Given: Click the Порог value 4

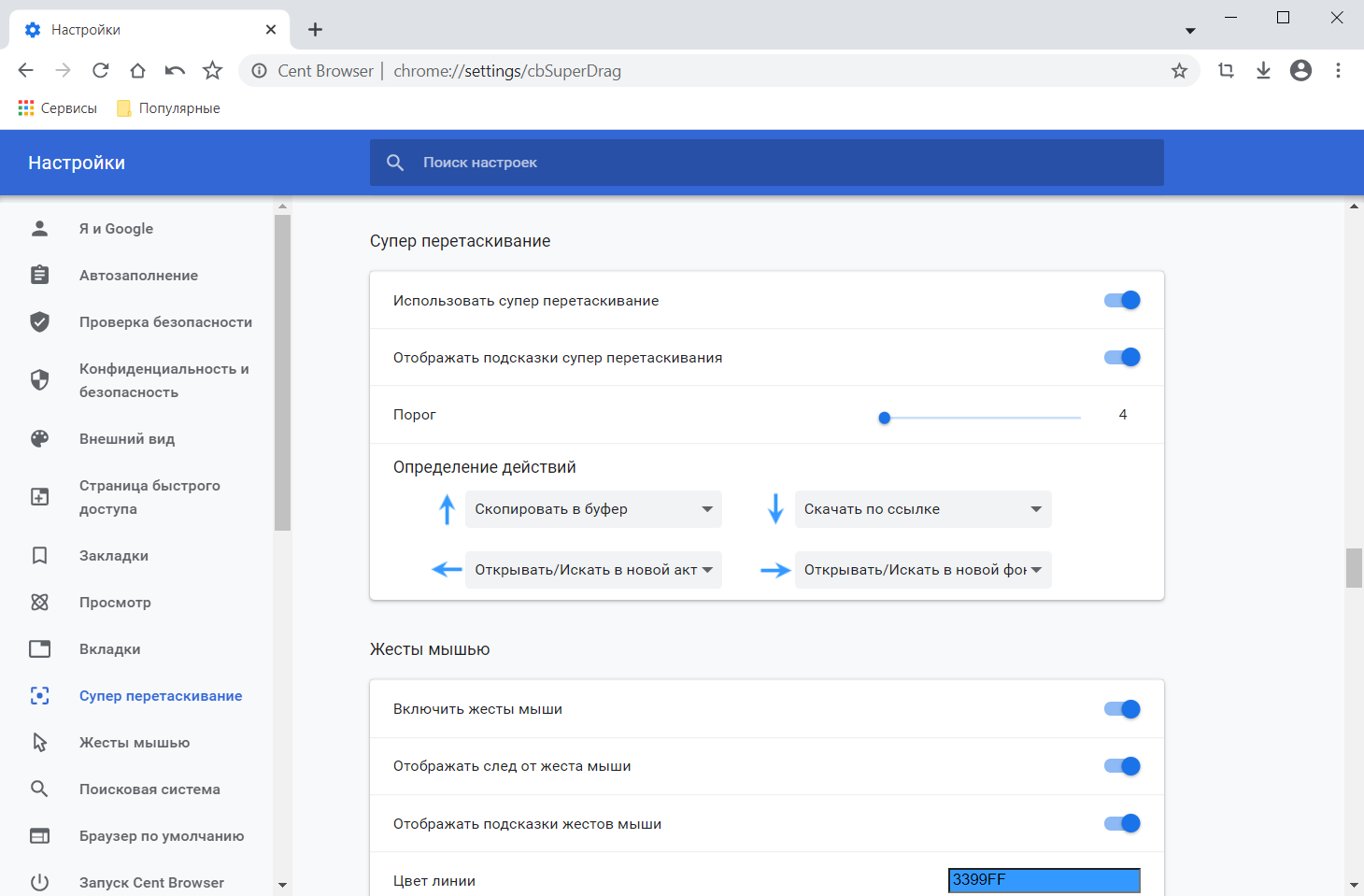Looking at the screenshot, I should point(1123,414).
